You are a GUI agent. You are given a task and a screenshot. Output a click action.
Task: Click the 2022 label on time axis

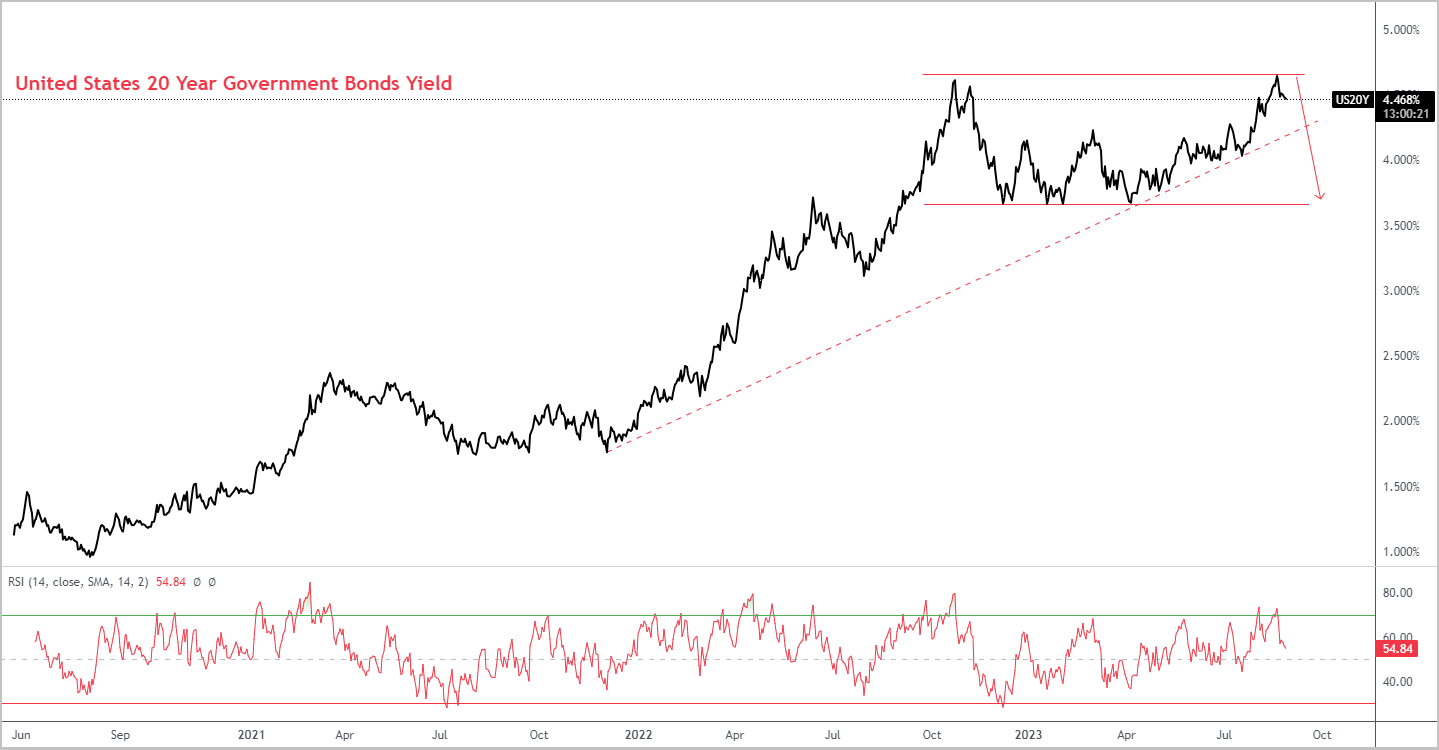(x=639, y=735)
